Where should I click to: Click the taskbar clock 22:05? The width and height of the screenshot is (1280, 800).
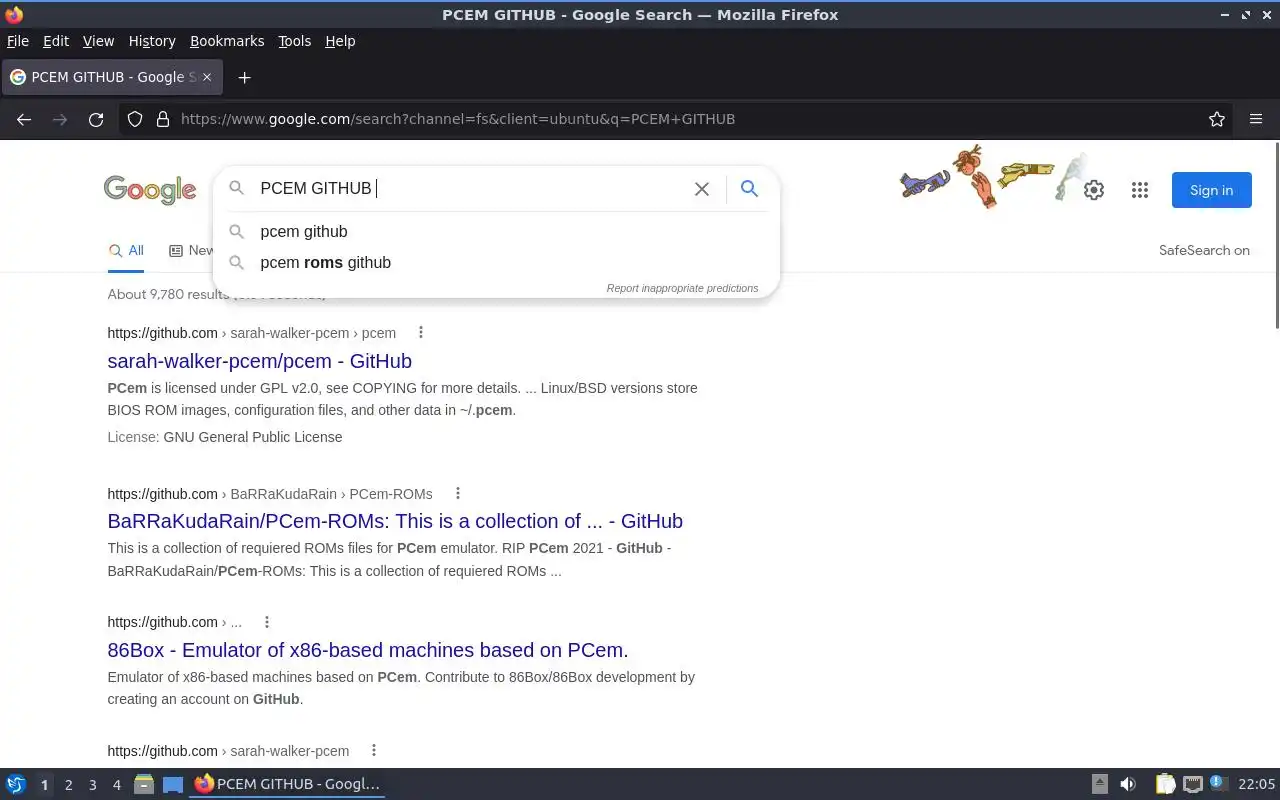click(x=1256, y=784)
